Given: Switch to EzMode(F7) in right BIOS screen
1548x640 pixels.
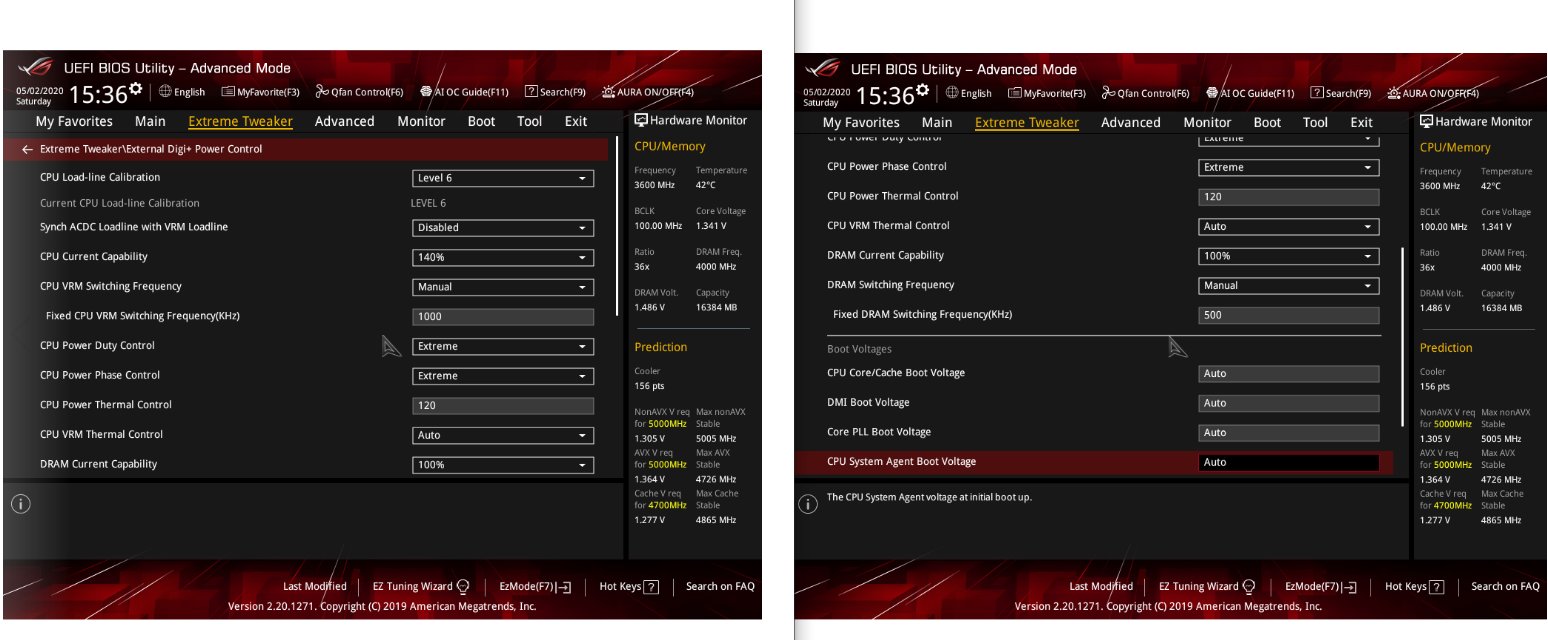Looking at the screenshot, I should [1321, 587].
